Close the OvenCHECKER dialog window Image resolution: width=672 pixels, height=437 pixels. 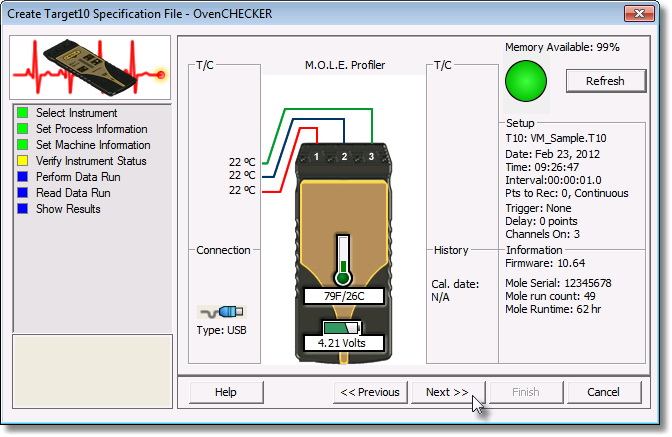639,13
